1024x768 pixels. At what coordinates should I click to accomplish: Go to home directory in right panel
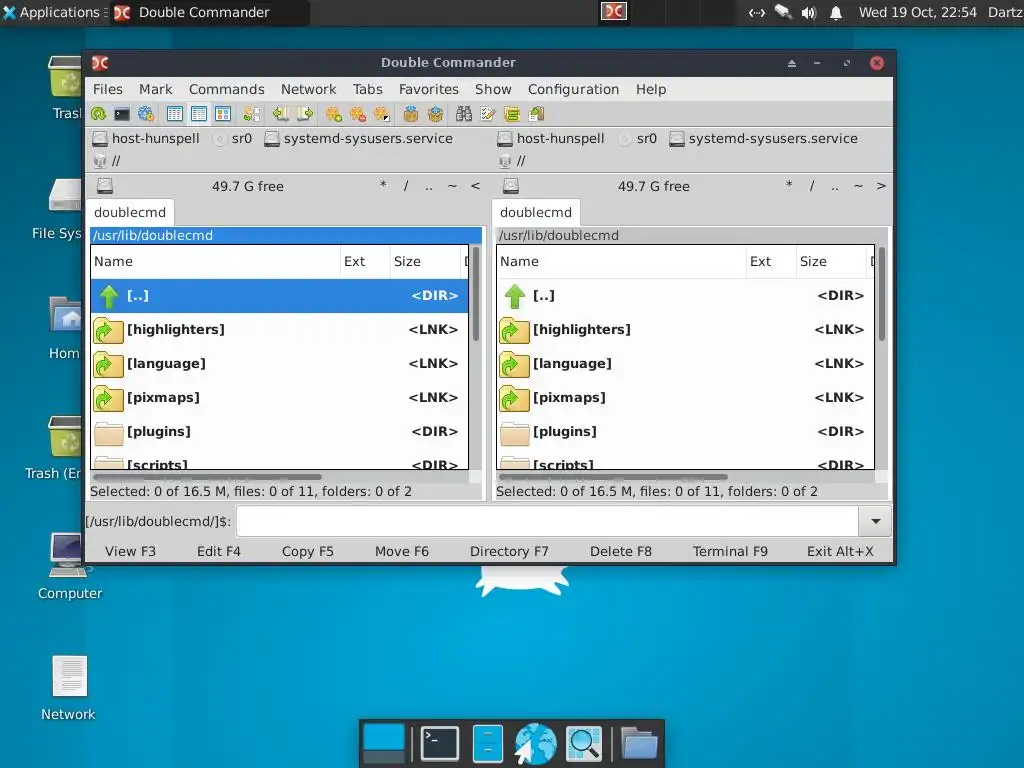click(x=858, y=186)
